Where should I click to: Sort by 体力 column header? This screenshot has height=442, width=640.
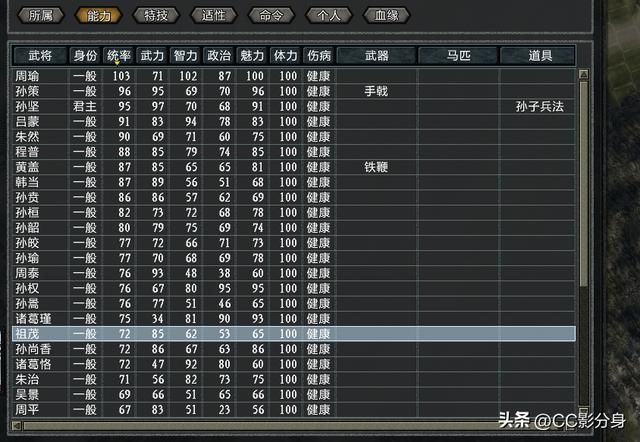pyautogui.click(x=285, y=56)
